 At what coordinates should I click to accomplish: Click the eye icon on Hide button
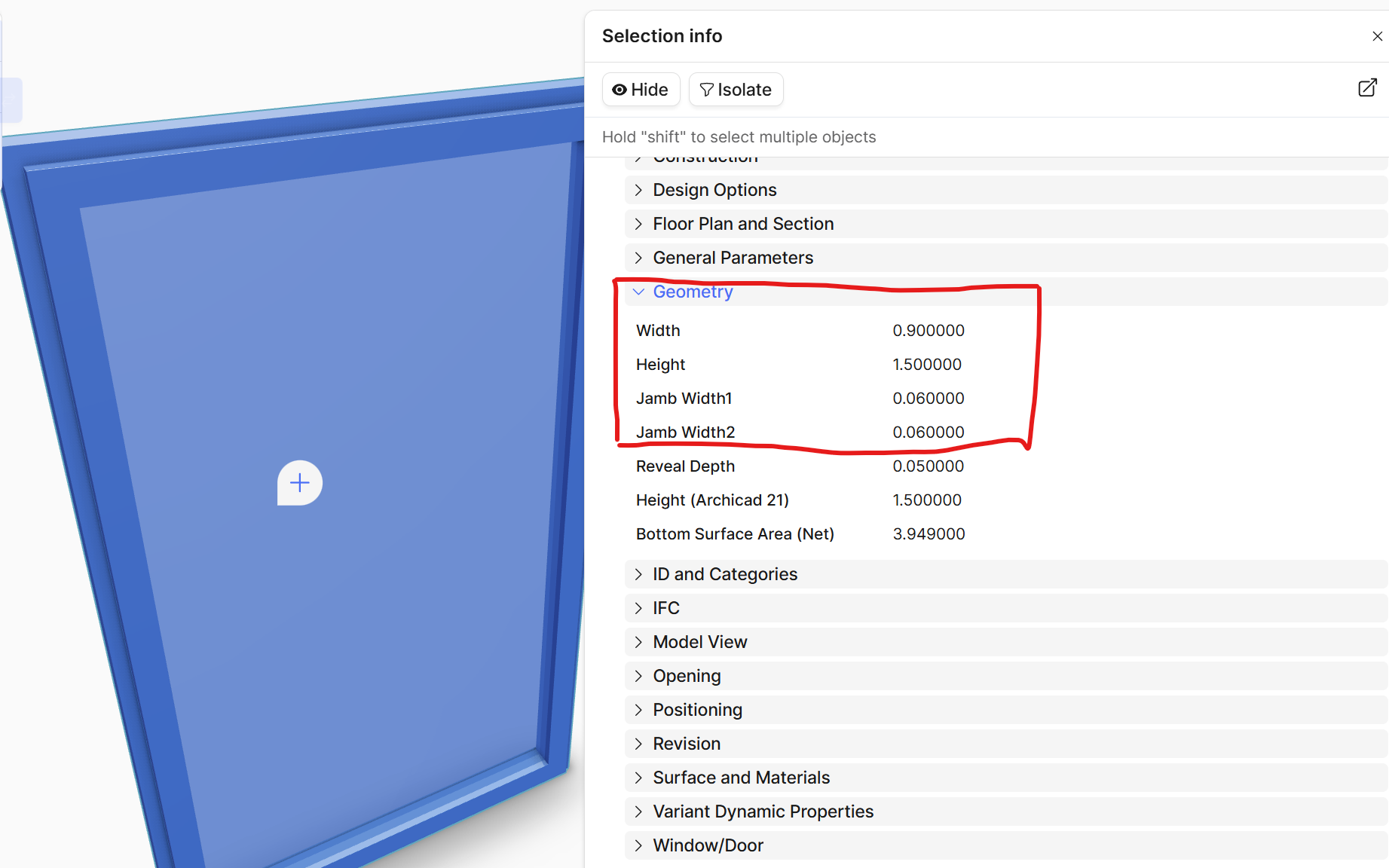click(620, 90)
